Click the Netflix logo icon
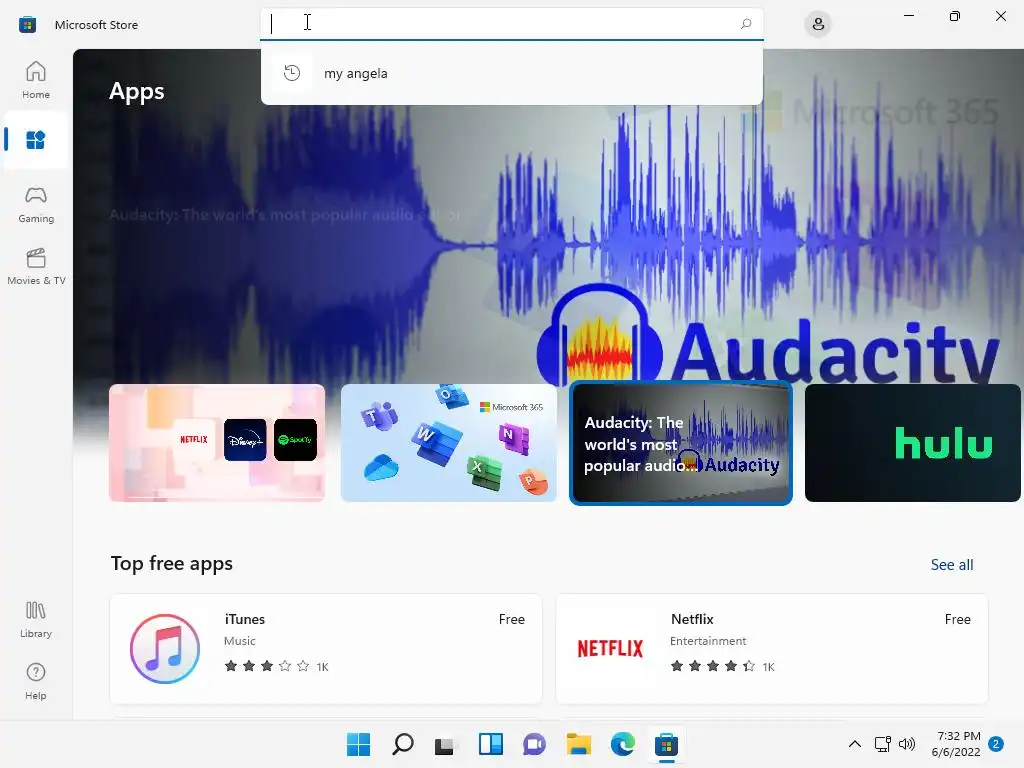The height and width of the screenshot is (768, 1024). click(x=610, y=648)
